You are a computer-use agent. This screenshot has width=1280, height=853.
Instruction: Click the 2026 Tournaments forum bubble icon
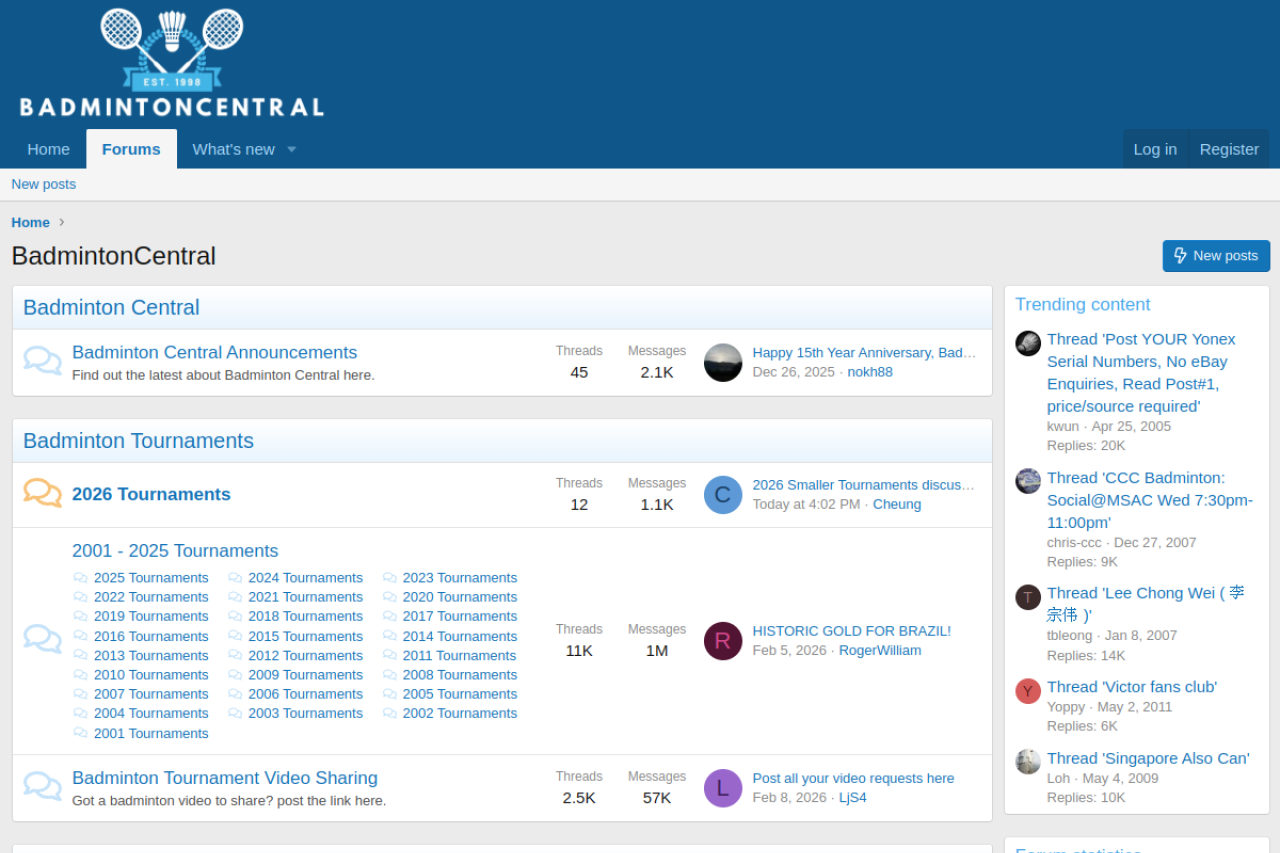(42, 493)
